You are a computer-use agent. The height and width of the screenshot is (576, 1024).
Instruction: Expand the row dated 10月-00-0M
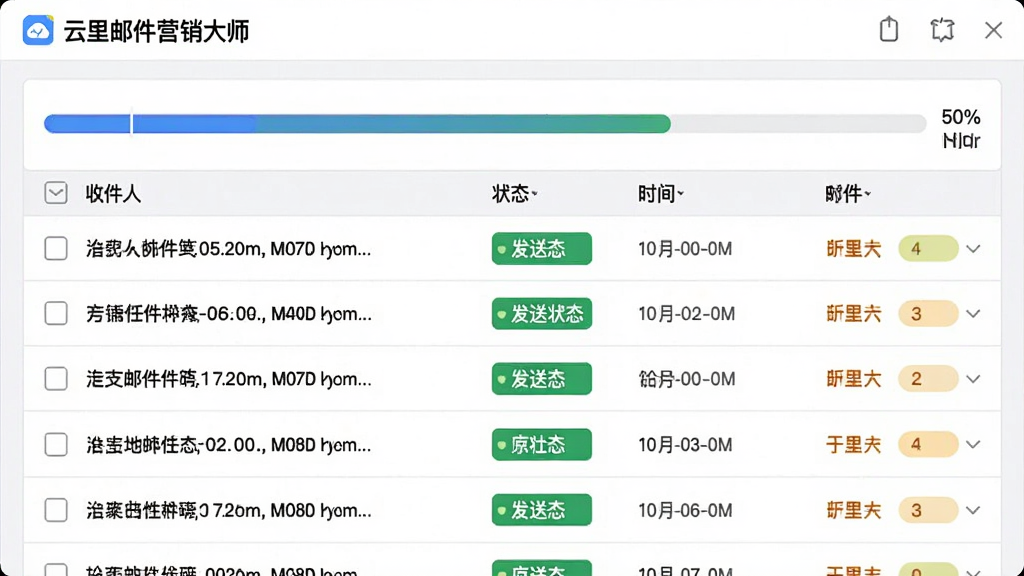(x=973, y=249)
